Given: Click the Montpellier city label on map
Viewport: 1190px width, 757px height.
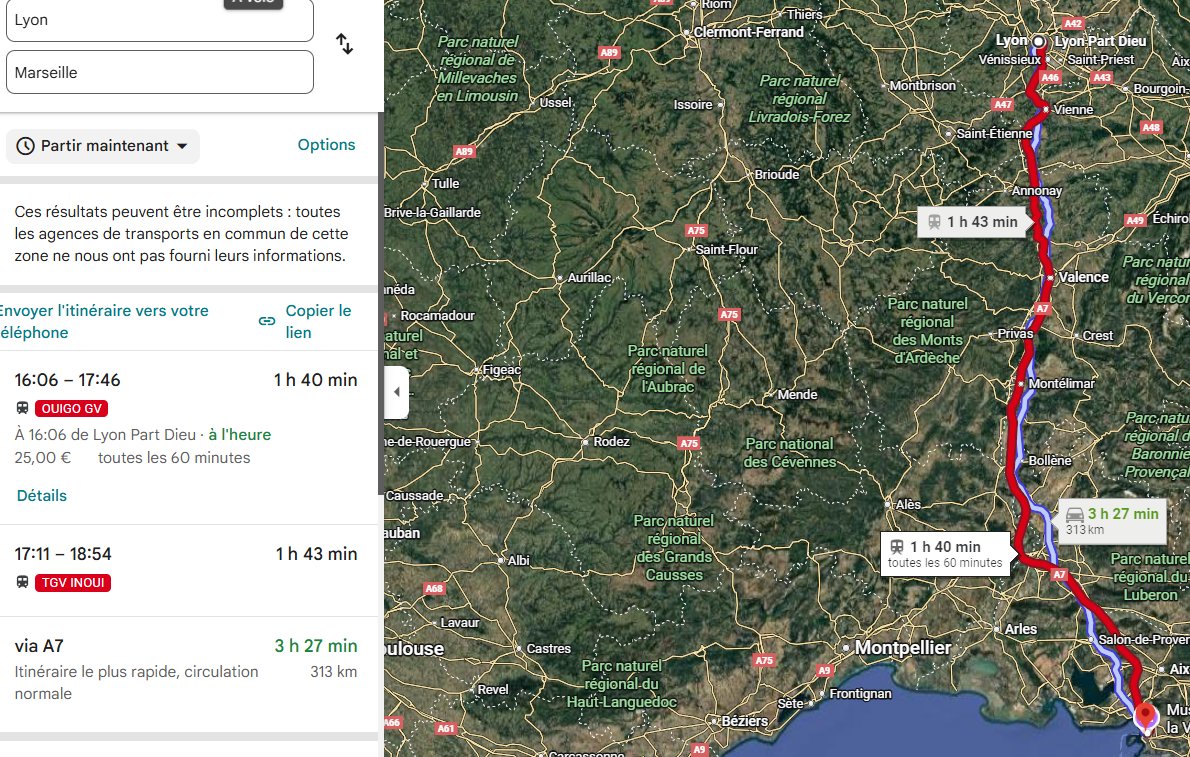Looking at the screenshot, I should pos(902,648).
